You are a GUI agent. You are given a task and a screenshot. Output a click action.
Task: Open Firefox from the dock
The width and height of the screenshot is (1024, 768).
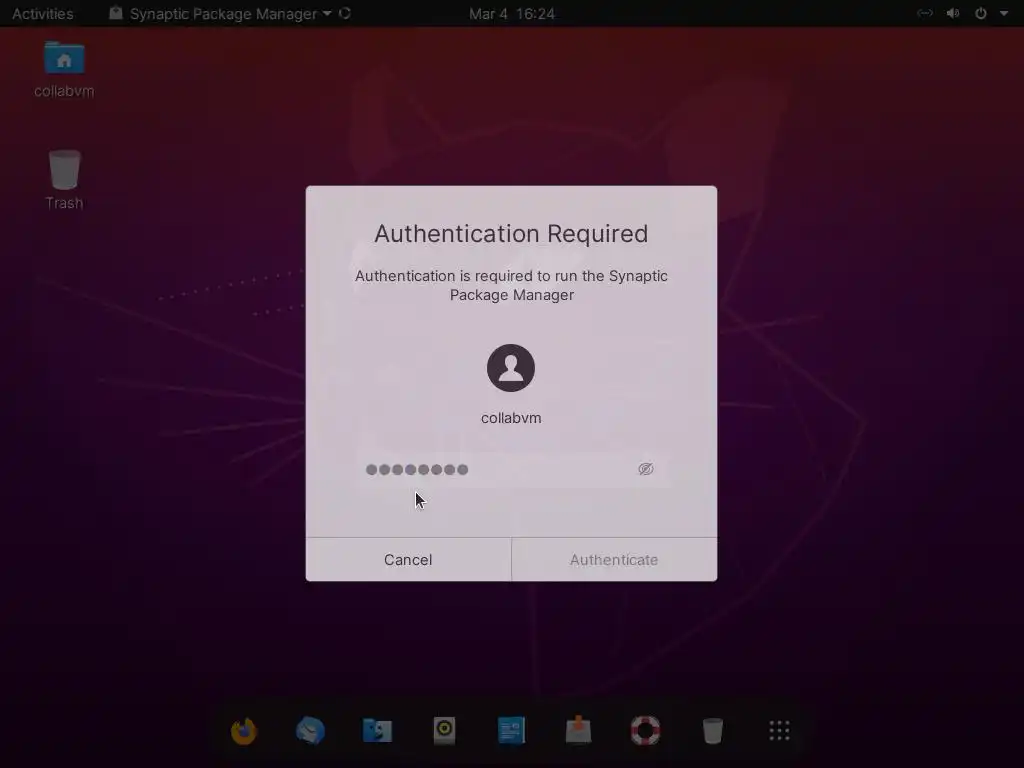click(x=244, y=731)
